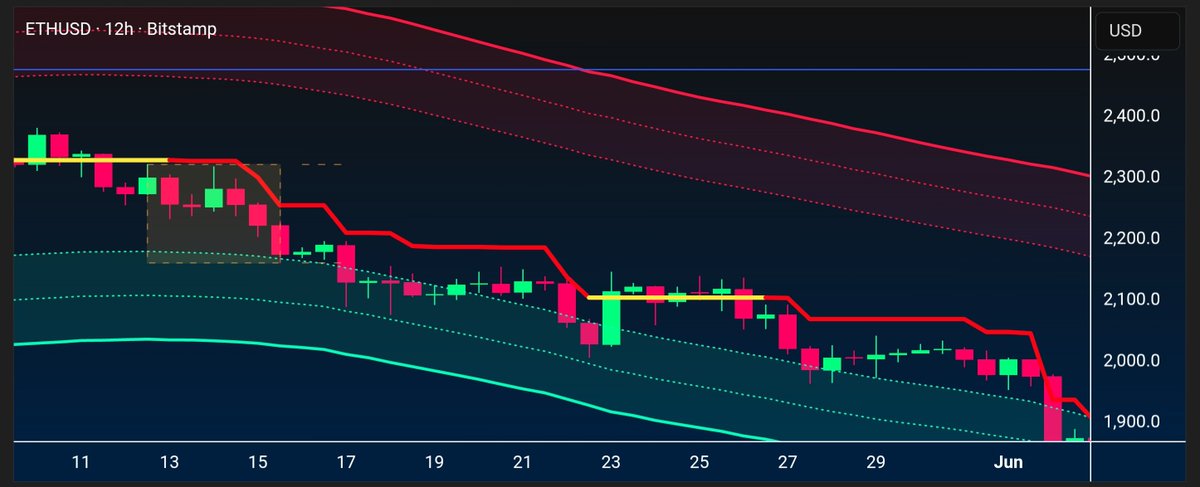This screenshot has height=487, width=1200.
Task: Click the date label 11
Action: [x=82, y=462]
